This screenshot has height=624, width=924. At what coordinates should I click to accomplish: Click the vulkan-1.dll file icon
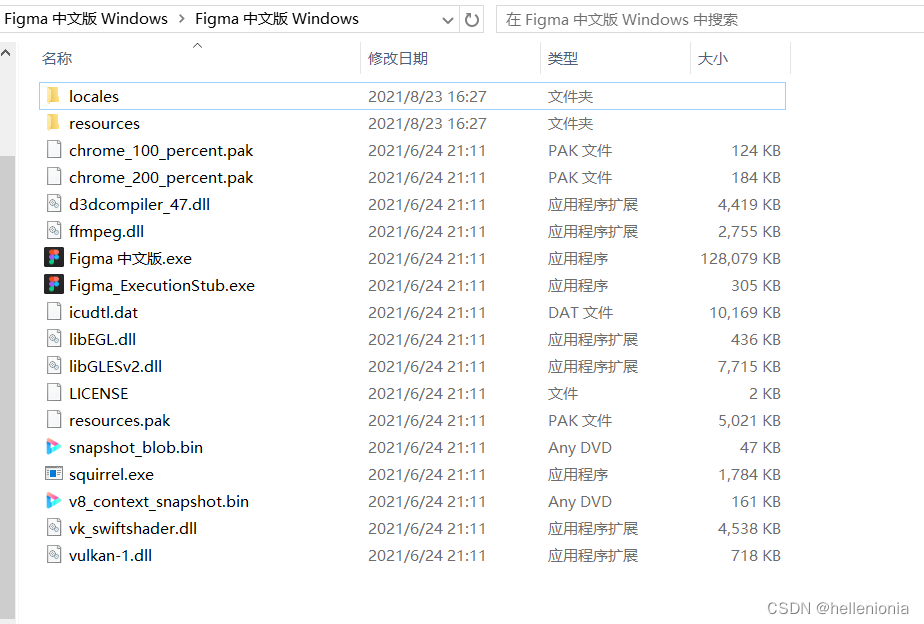[54, 555]
